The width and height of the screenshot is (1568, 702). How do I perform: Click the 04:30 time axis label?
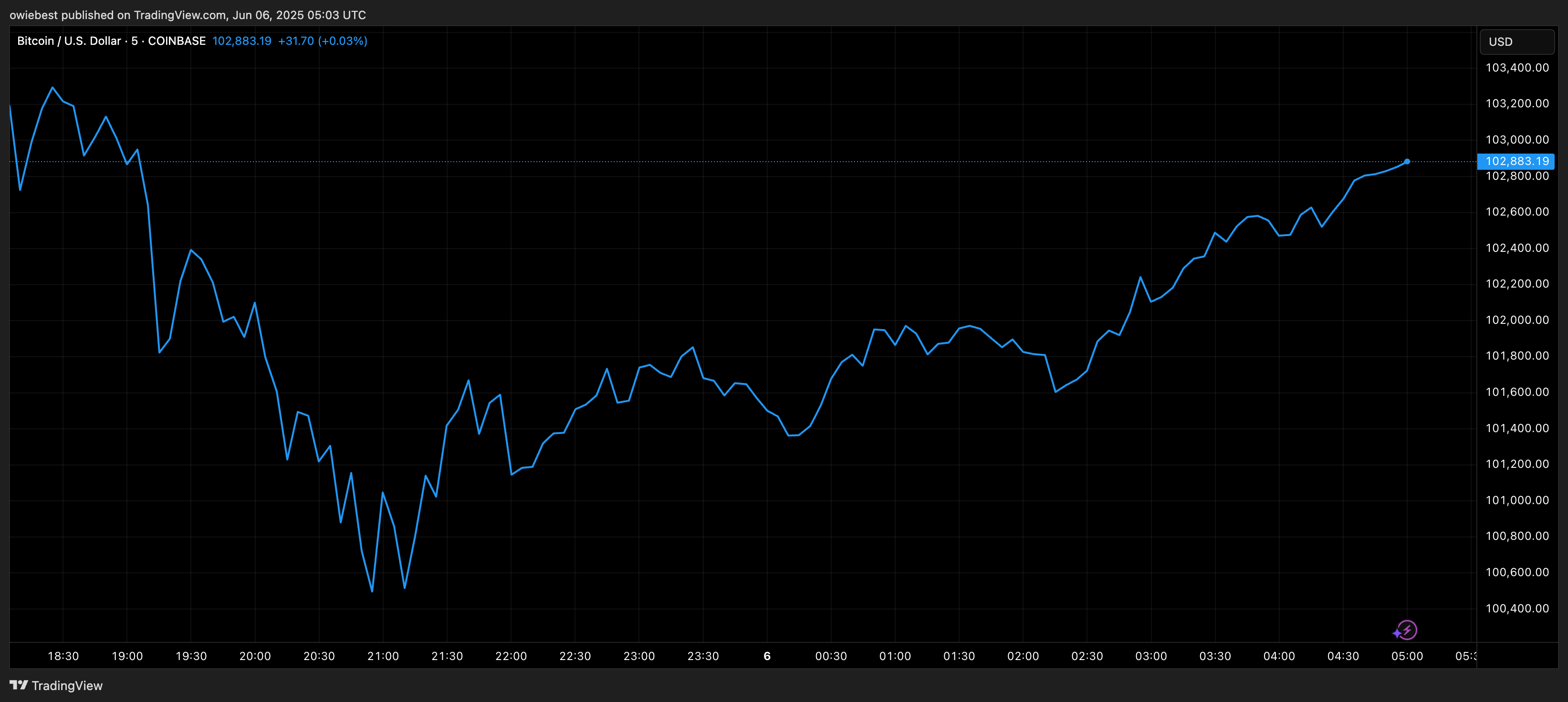(x=1343, y=656)
